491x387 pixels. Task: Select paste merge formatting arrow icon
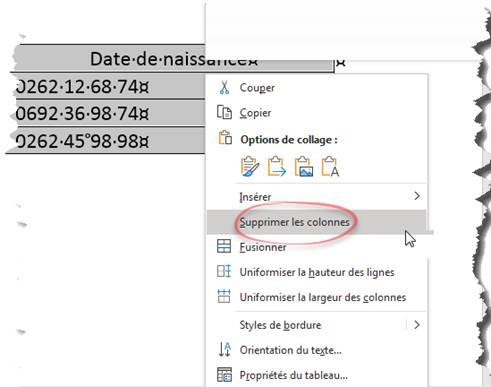(276, 166)
